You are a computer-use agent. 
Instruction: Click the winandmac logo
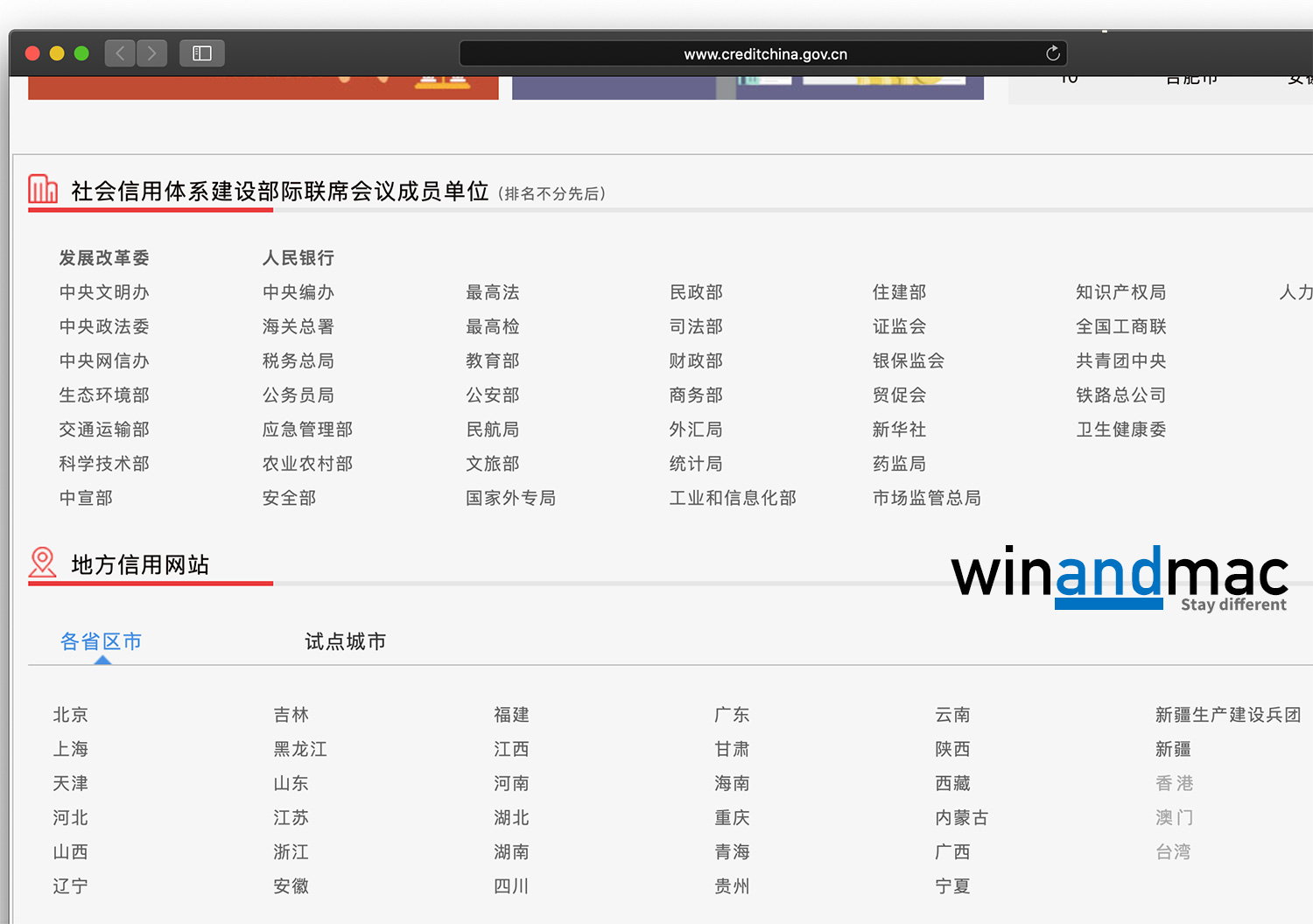click(1119, 577)
